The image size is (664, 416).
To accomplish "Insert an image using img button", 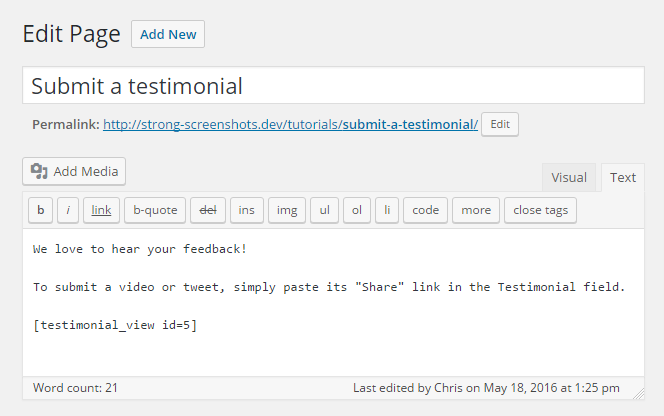I will 287,210.
